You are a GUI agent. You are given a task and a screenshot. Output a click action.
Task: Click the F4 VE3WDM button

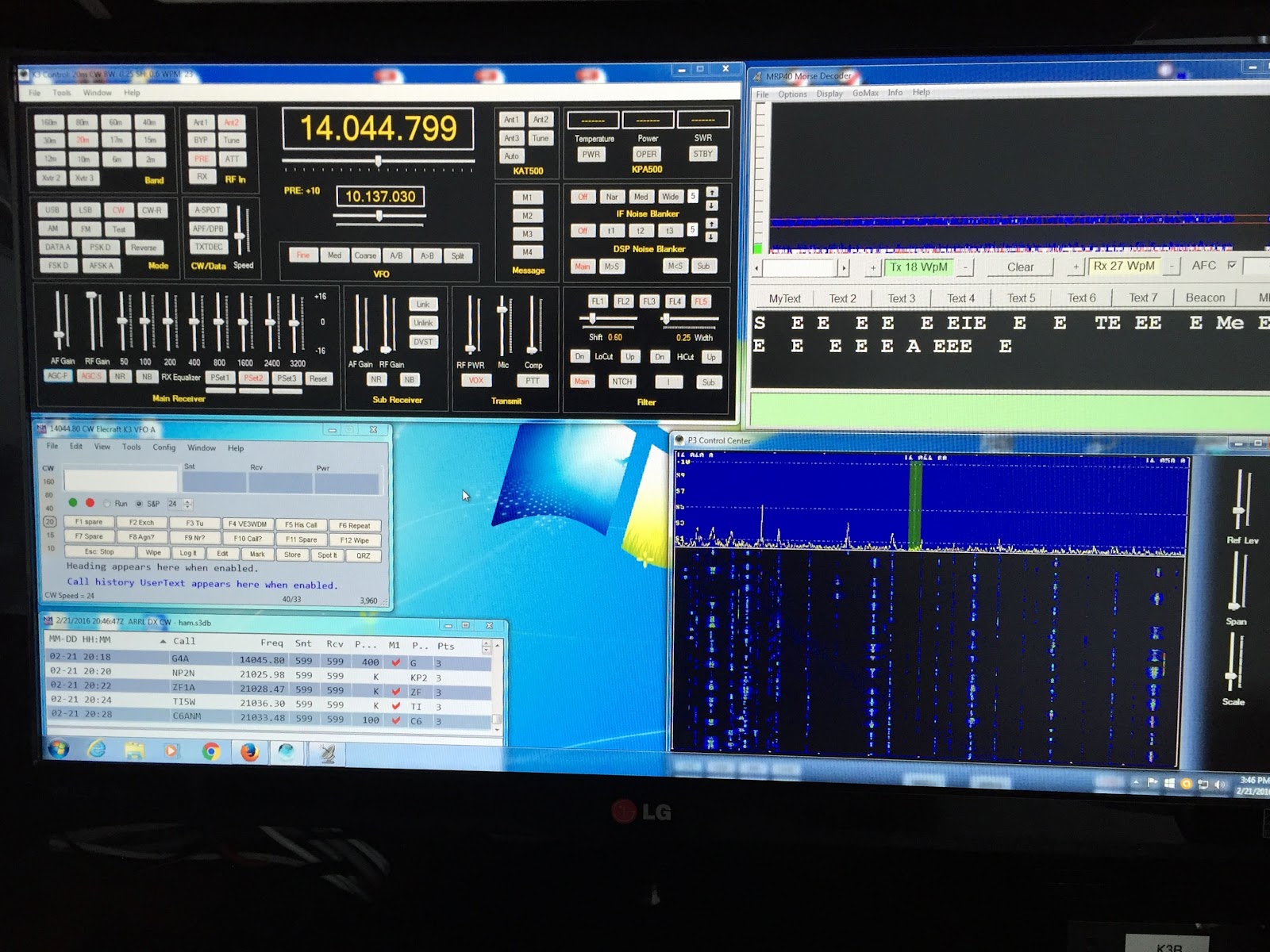247,524
